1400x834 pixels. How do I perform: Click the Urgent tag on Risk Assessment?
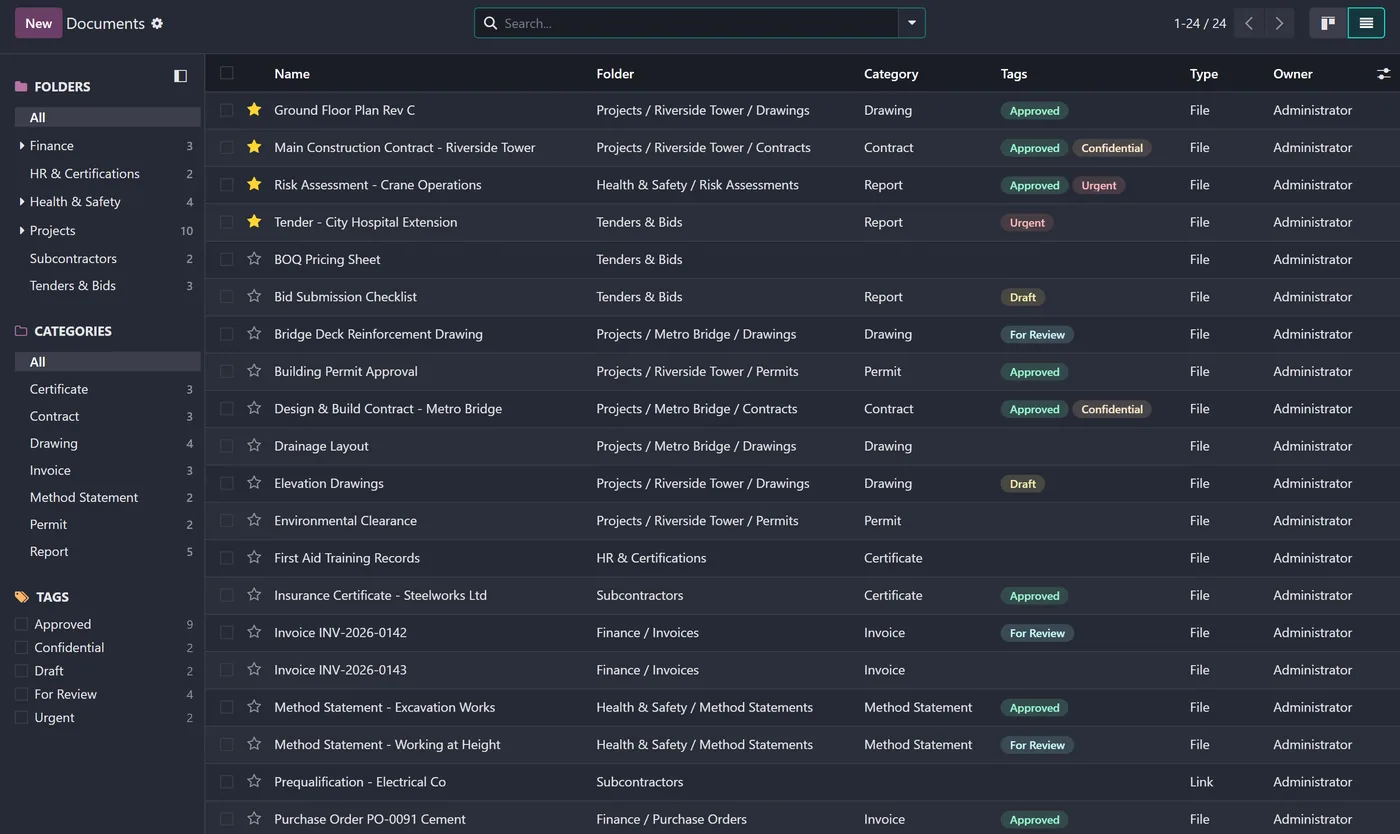click(1099, 185)
